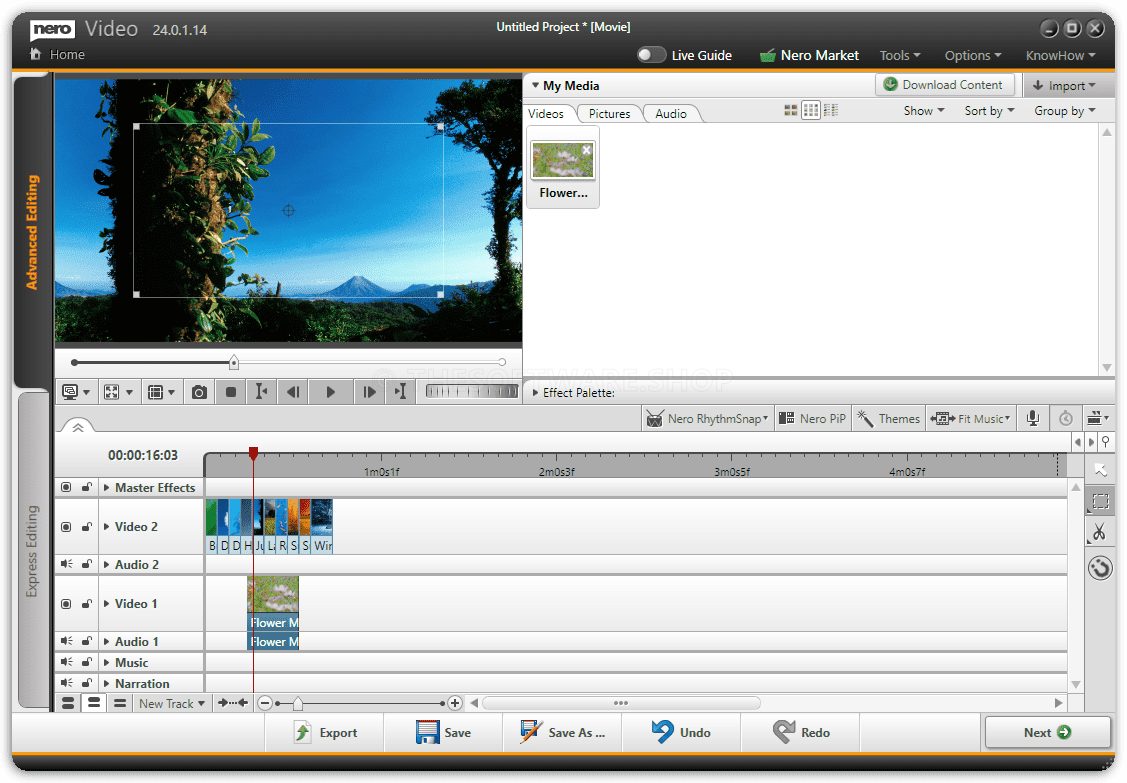
Task: Jump to the start of the clip
Action: 262,392
